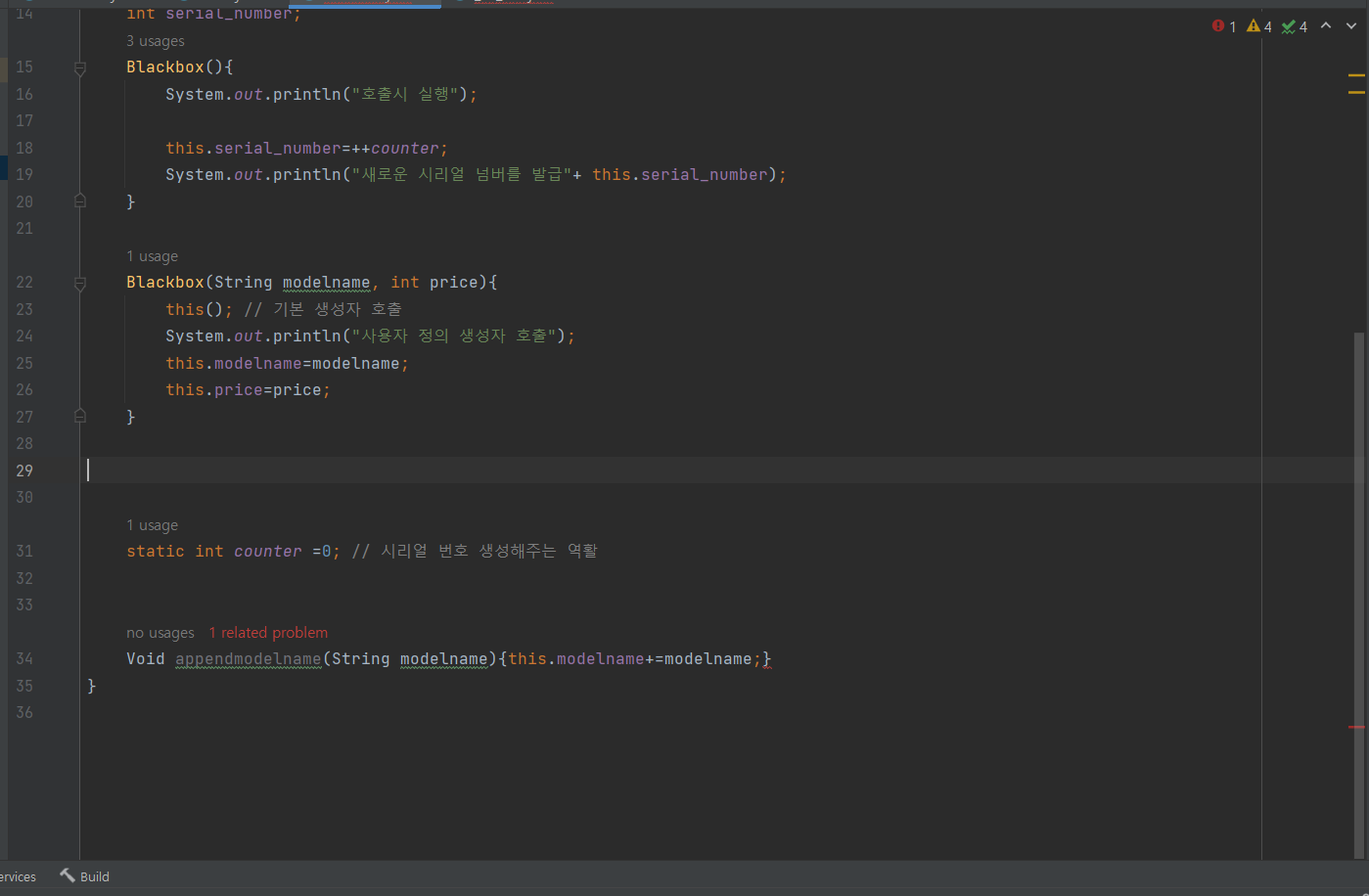This screenshot has height=896, width=1369.
Task: Click the string "사용자 정의 생성자 호출"
Action: point(454,336)
